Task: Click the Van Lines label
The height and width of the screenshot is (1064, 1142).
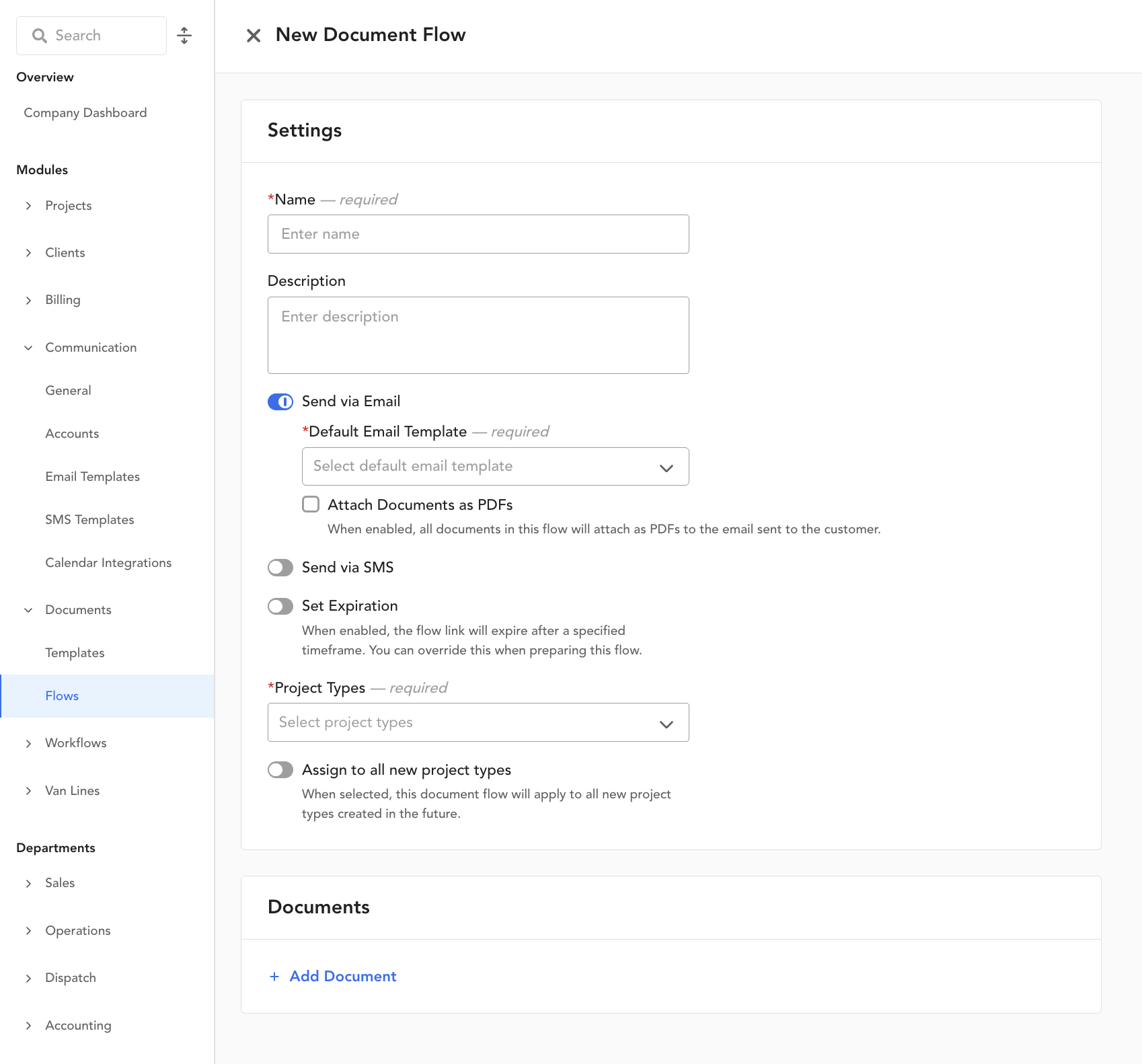Action: [x=73, y=791]
